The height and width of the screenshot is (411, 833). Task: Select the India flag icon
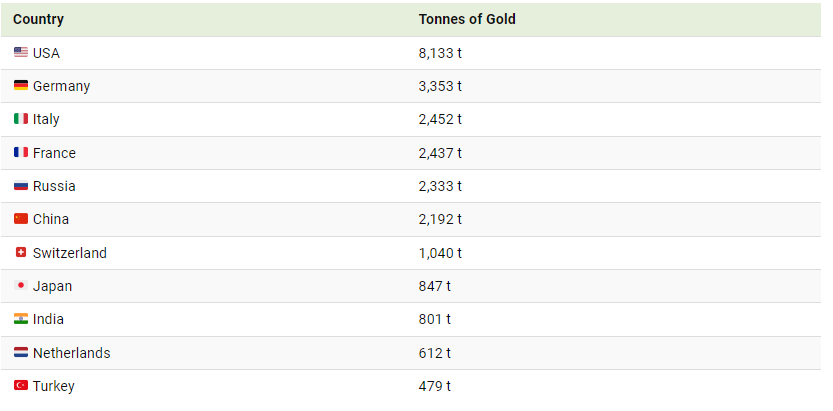(x=21, y=319)
